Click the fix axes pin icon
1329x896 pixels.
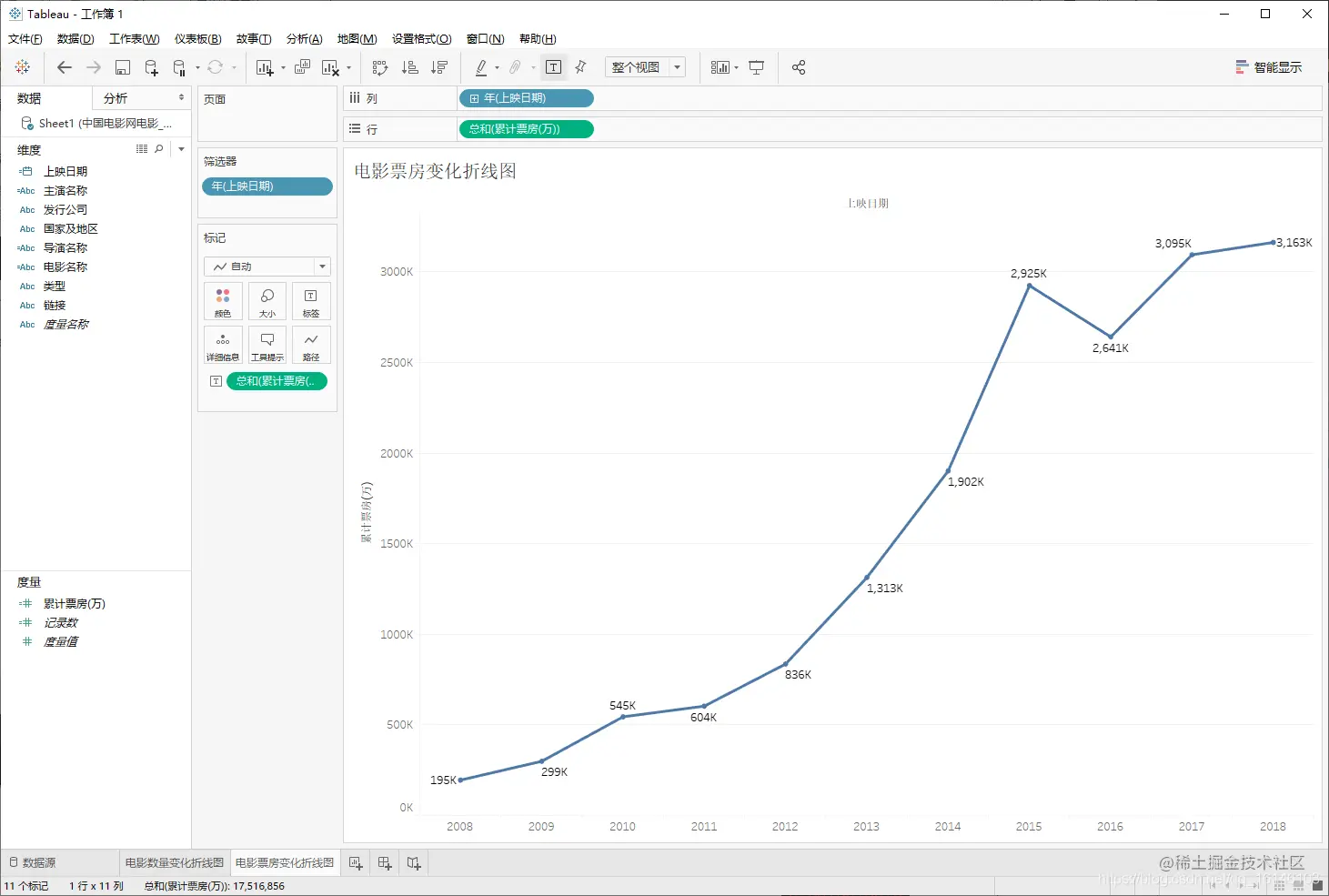(581, 67)
